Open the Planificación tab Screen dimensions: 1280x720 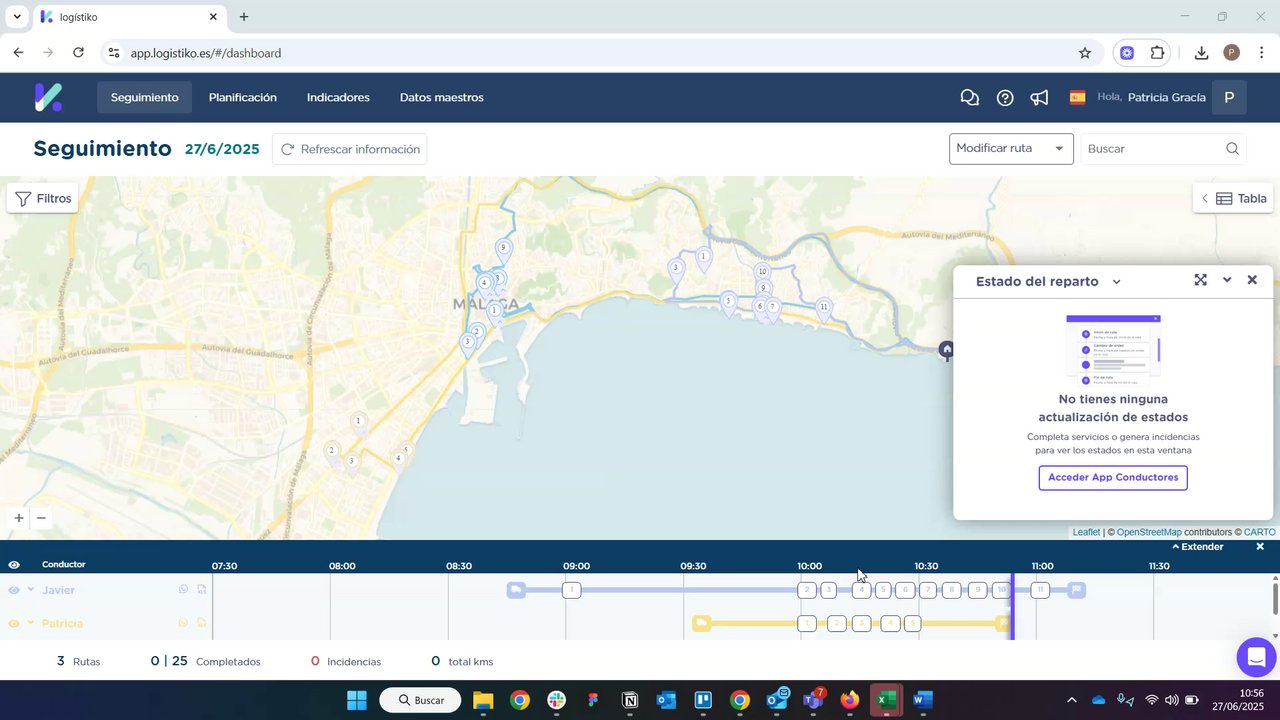(x=243, y=97)
